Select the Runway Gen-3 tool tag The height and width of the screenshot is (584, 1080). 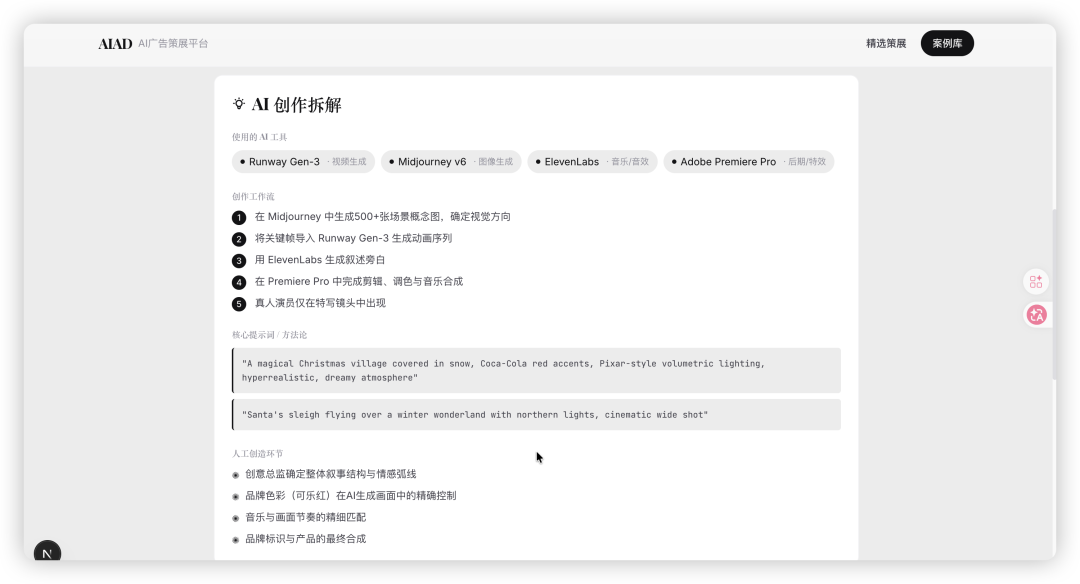click(303, 162)
